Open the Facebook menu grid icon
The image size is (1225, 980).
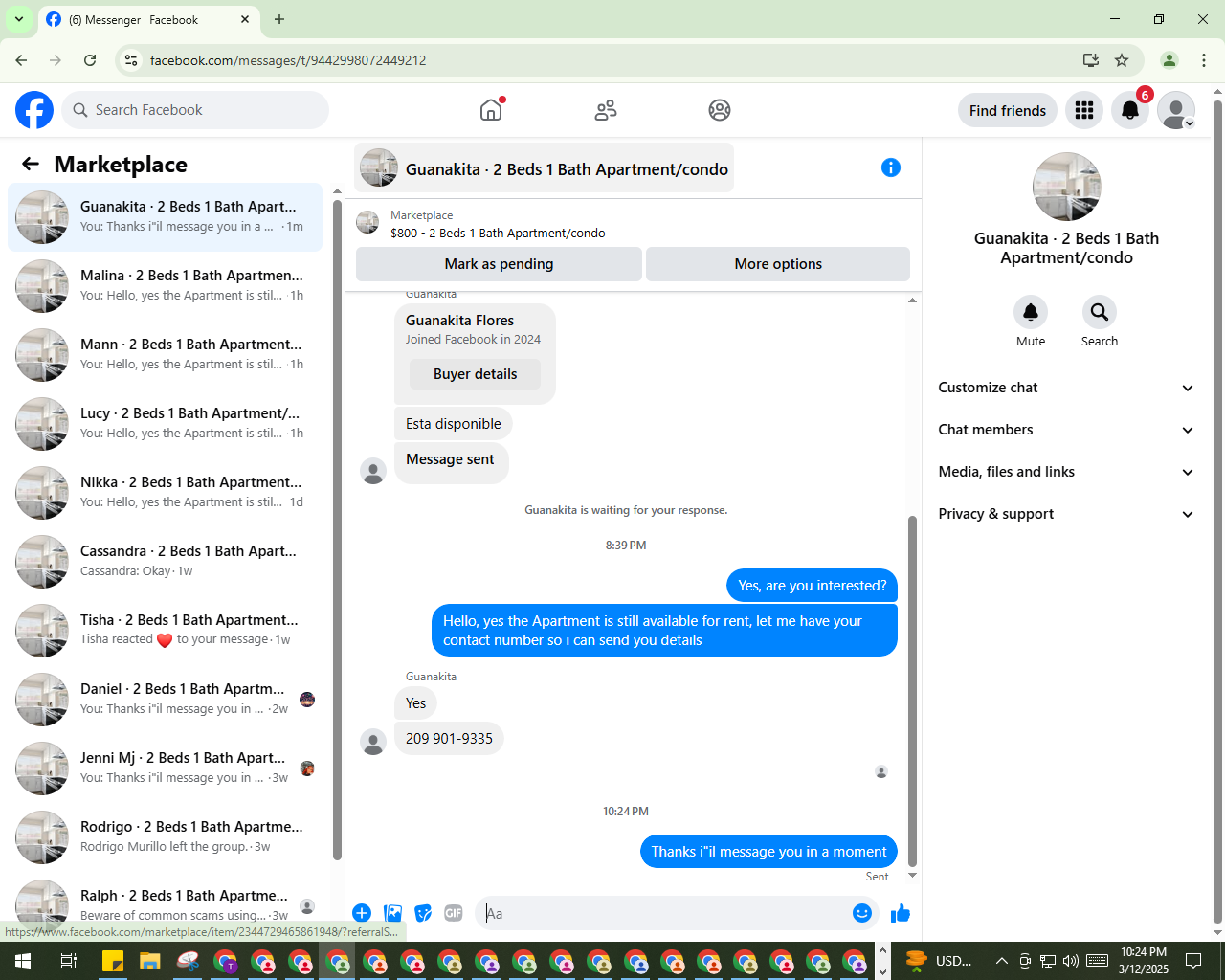point(1084,110)
